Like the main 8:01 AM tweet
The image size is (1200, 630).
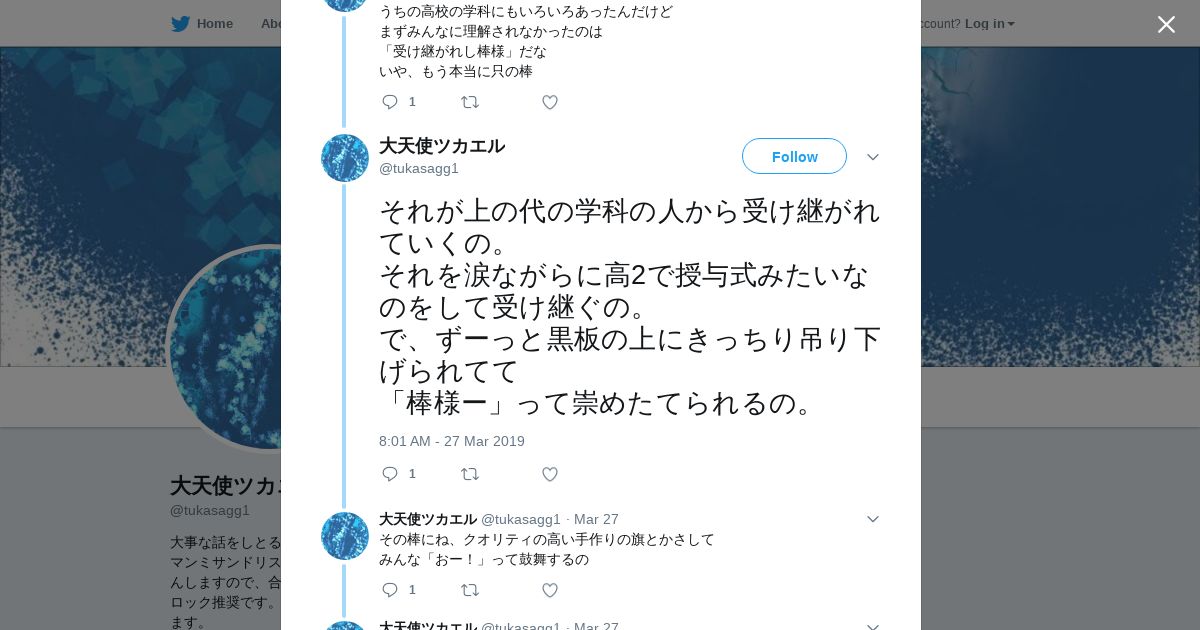[550, 474]
